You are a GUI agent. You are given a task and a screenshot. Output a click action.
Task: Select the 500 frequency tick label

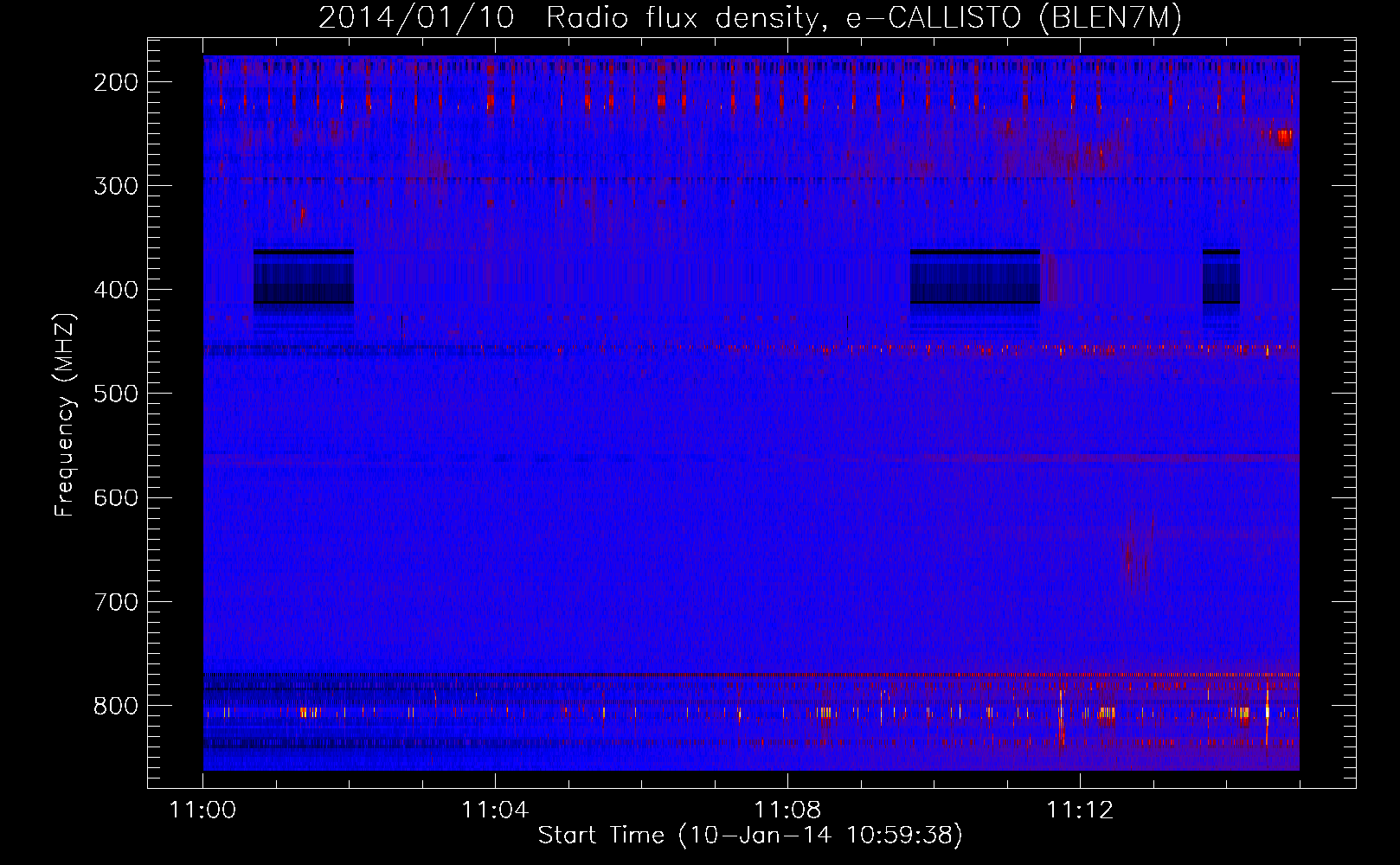[x=115, y=394]
